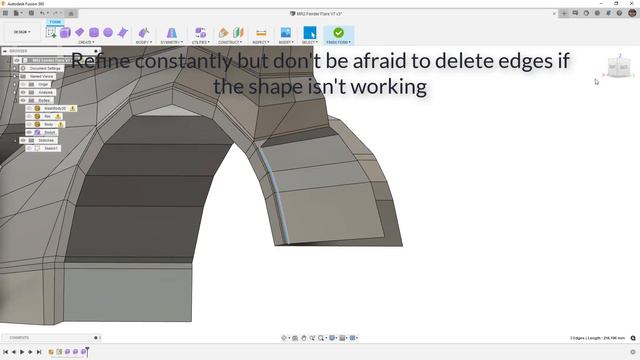Open the File menu dropdown
Screen dimensions: 640x360
point(17,13)
